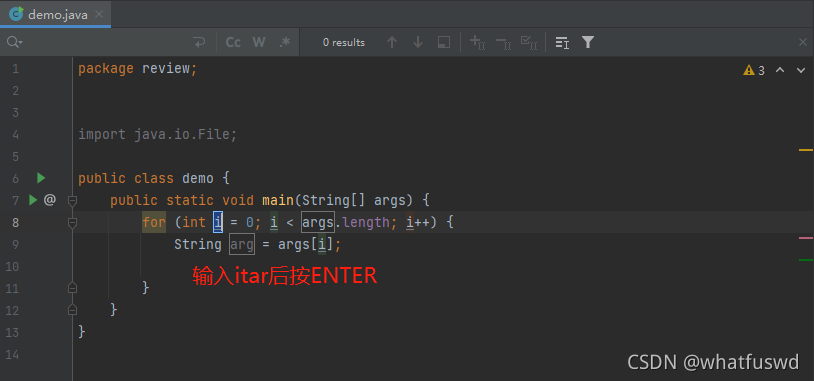The width and height of the screenshot is (814, 381).
Task: Click 'args[i]' on line 9
Action: tap(306, 244)
